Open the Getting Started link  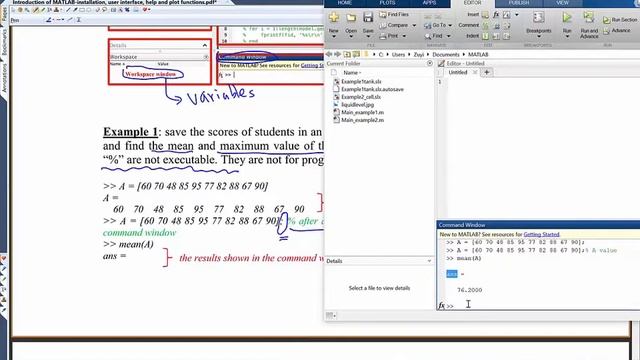[x=541, y=234]
